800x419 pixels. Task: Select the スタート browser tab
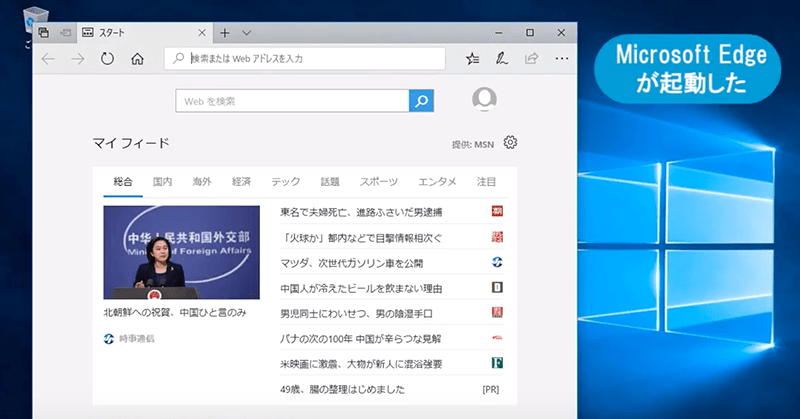tap(144, 33)
